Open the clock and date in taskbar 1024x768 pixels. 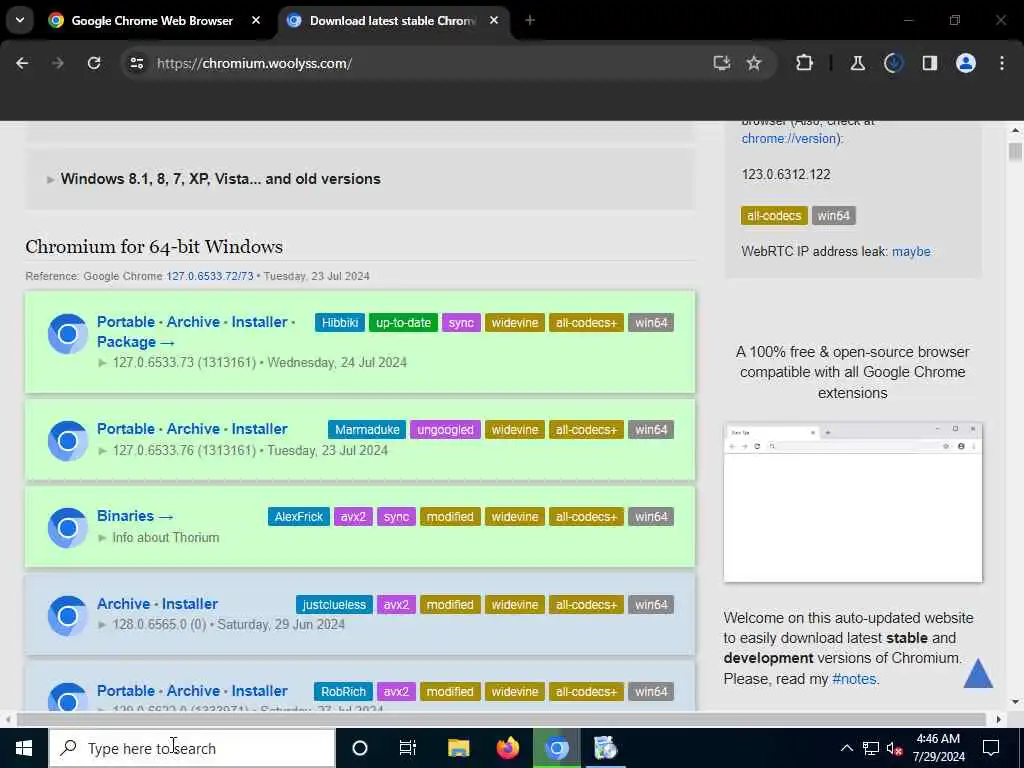(x=938, y=748)
